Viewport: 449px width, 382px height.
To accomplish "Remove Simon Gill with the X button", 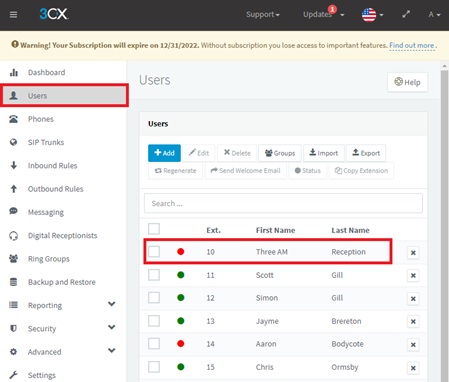I will coord(413,299).
